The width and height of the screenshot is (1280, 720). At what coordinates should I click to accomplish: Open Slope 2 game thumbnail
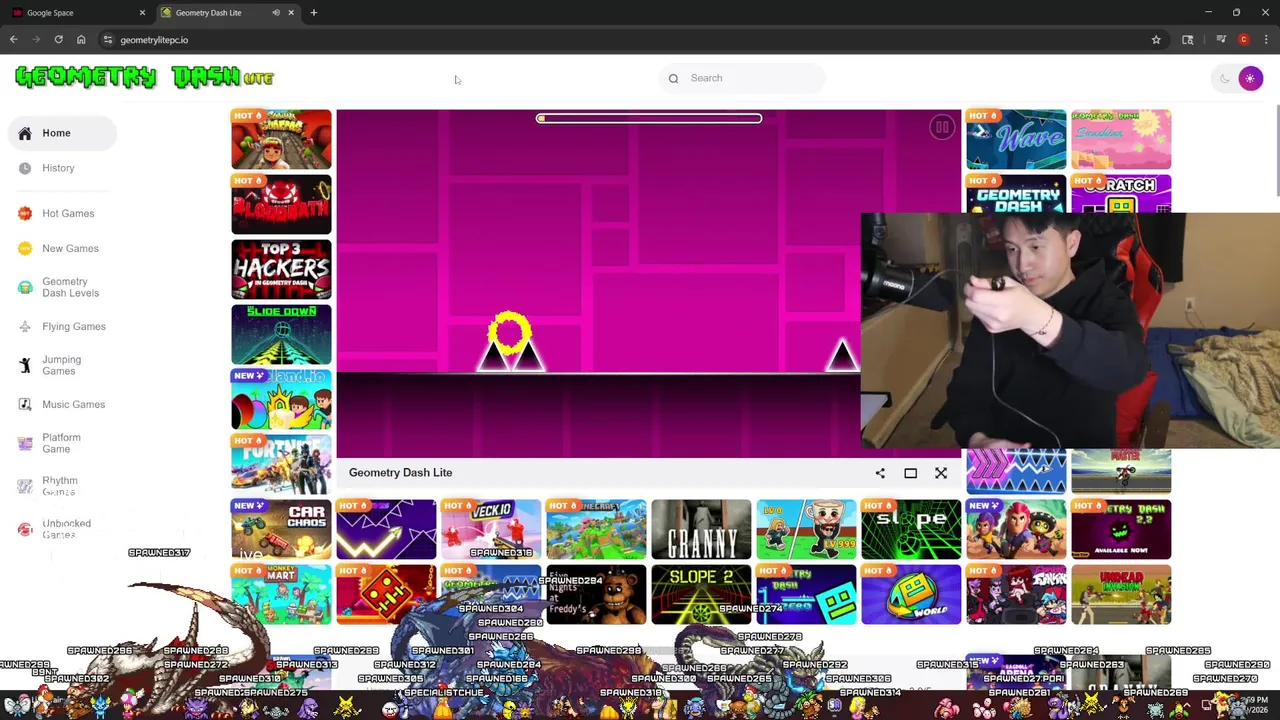point(701,594)
